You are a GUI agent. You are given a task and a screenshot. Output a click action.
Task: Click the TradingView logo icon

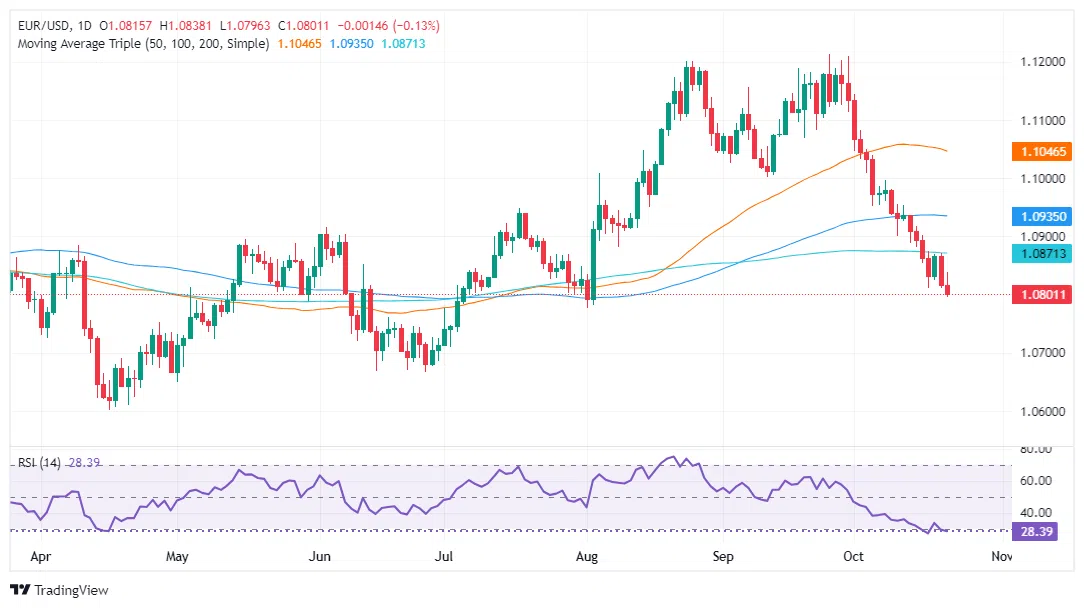(20, 590)
